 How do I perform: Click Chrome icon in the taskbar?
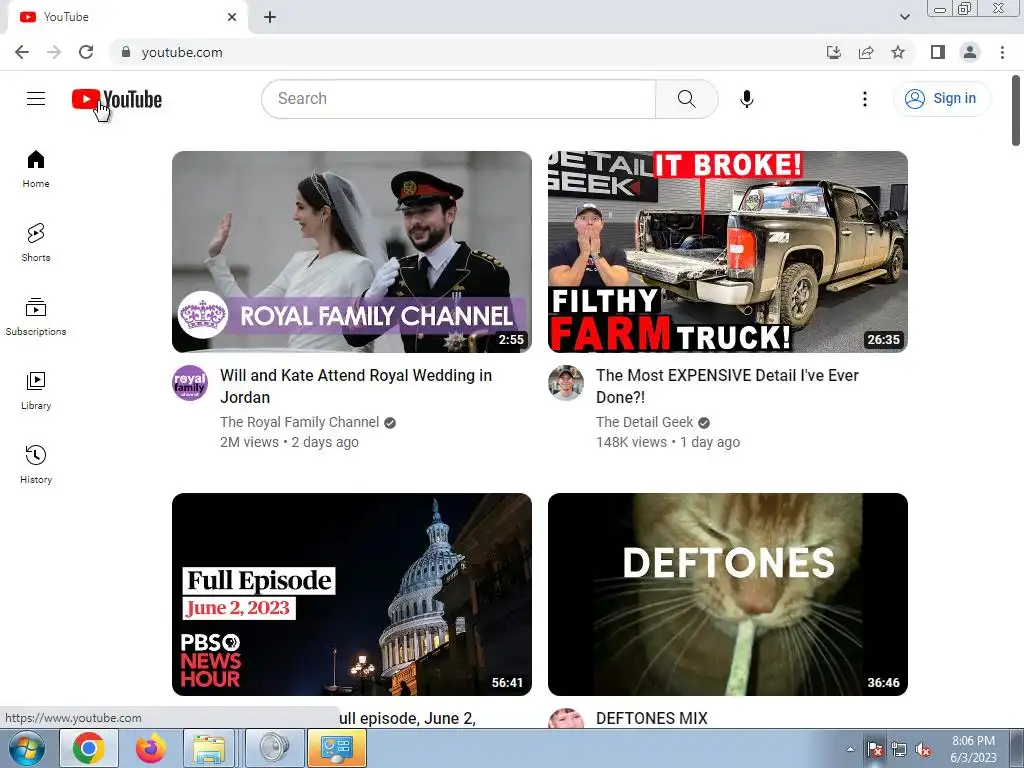(89, 748)
